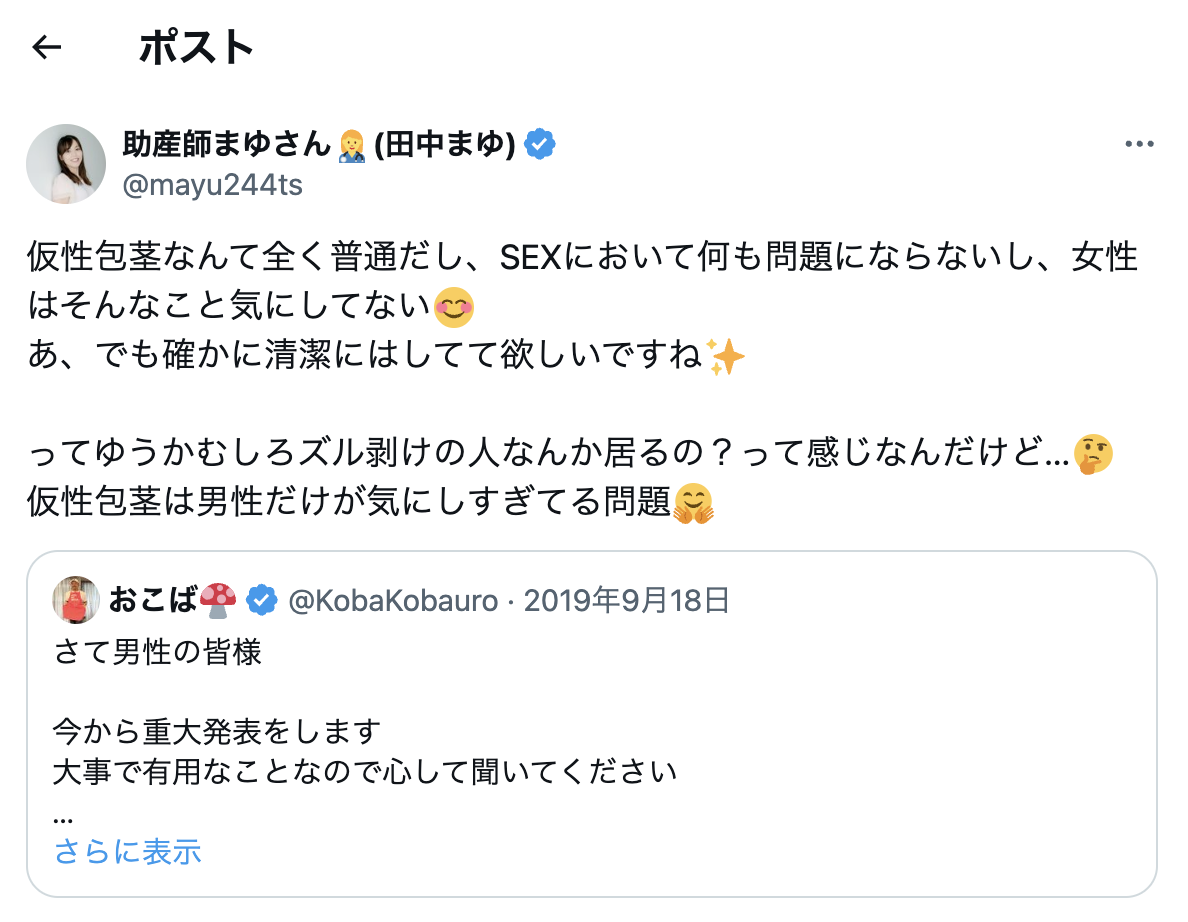
Task: Click the sparkles emoji in the post
Action: point(725,357)
